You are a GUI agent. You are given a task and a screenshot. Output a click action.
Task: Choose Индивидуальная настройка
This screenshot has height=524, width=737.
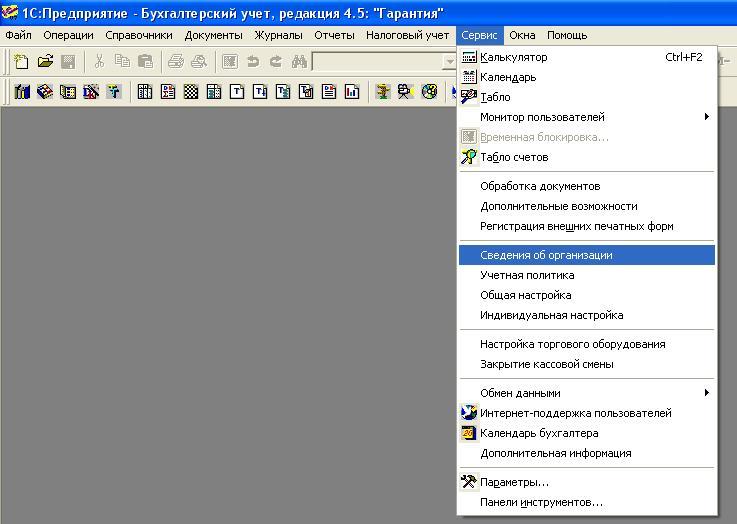pyautogui.click(x=587, y=315)
